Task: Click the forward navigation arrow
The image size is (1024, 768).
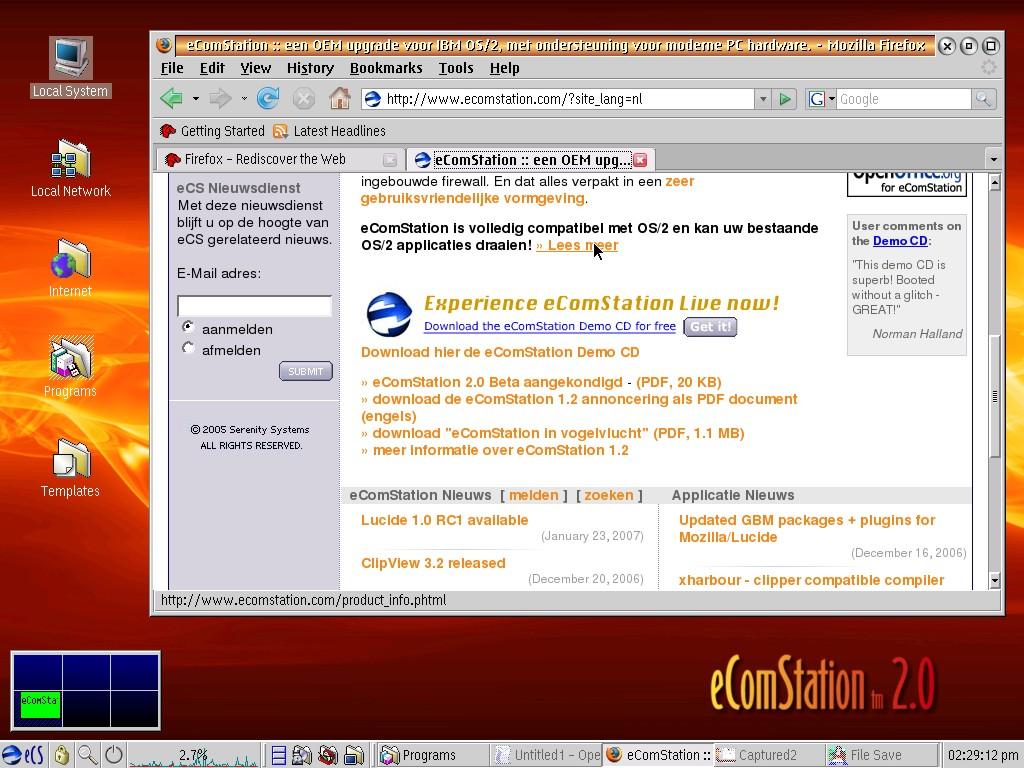Action: pos(220,99)
